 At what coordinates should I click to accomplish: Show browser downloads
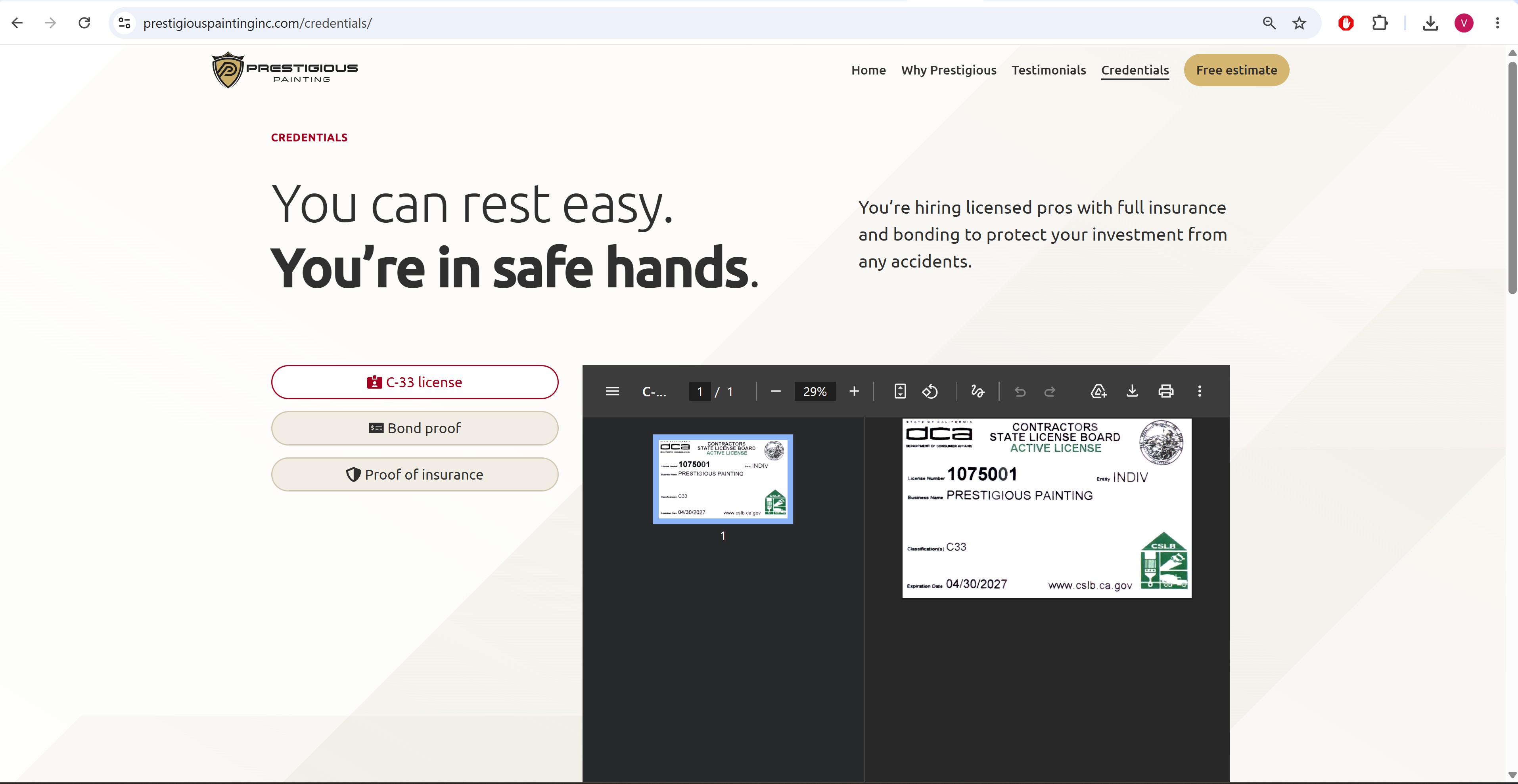point(1430,23)
